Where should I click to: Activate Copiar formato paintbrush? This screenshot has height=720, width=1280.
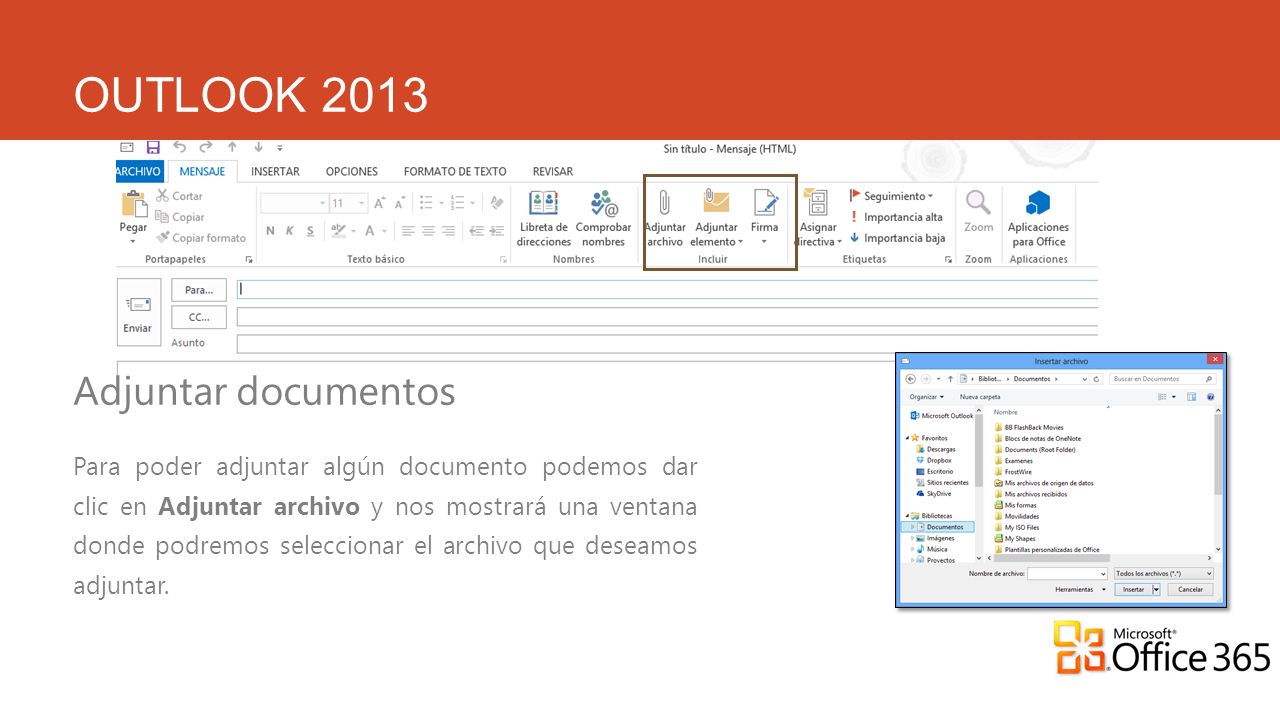pos(201,238)
